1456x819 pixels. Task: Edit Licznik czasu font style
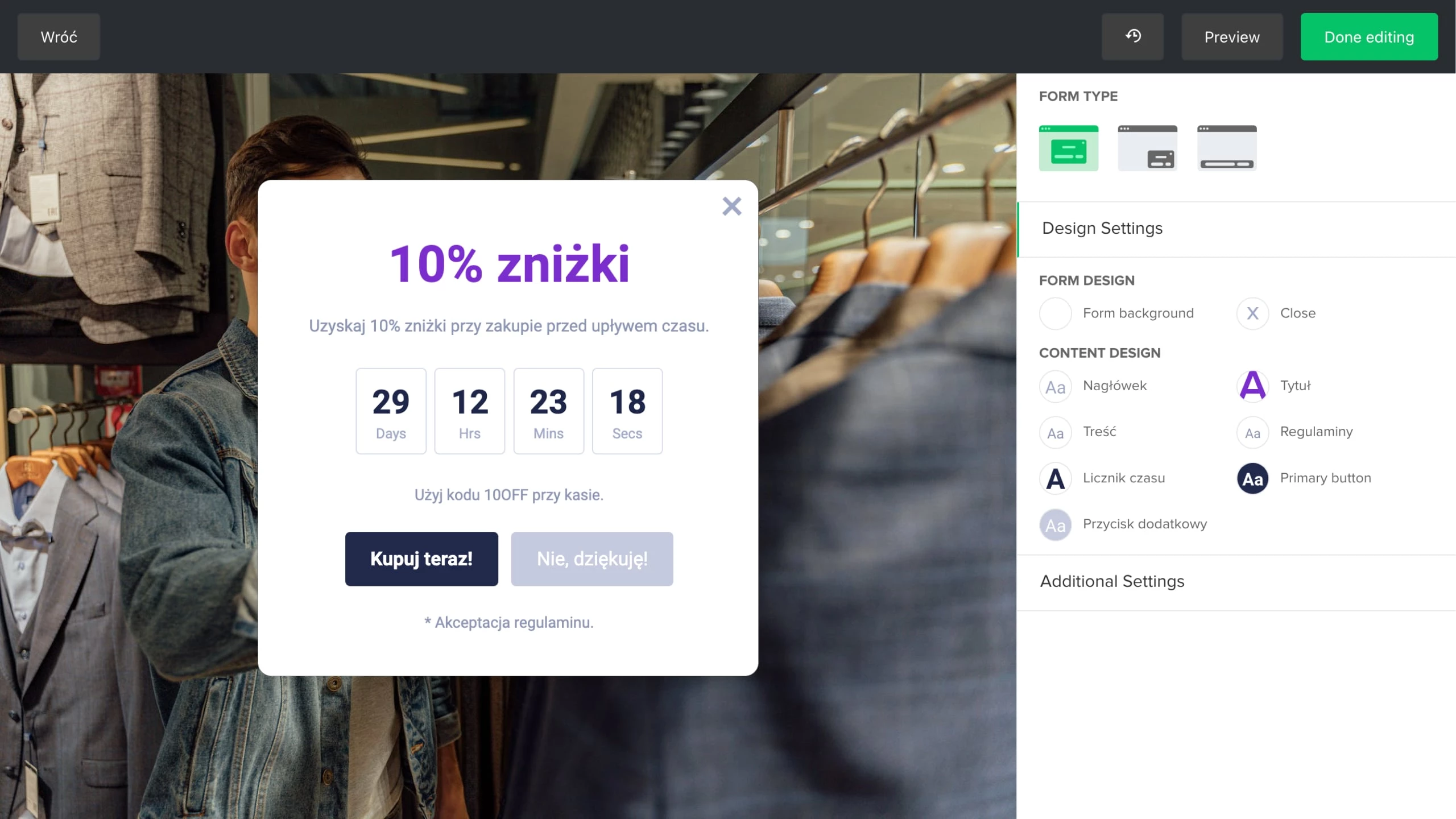pos(1056,478)
